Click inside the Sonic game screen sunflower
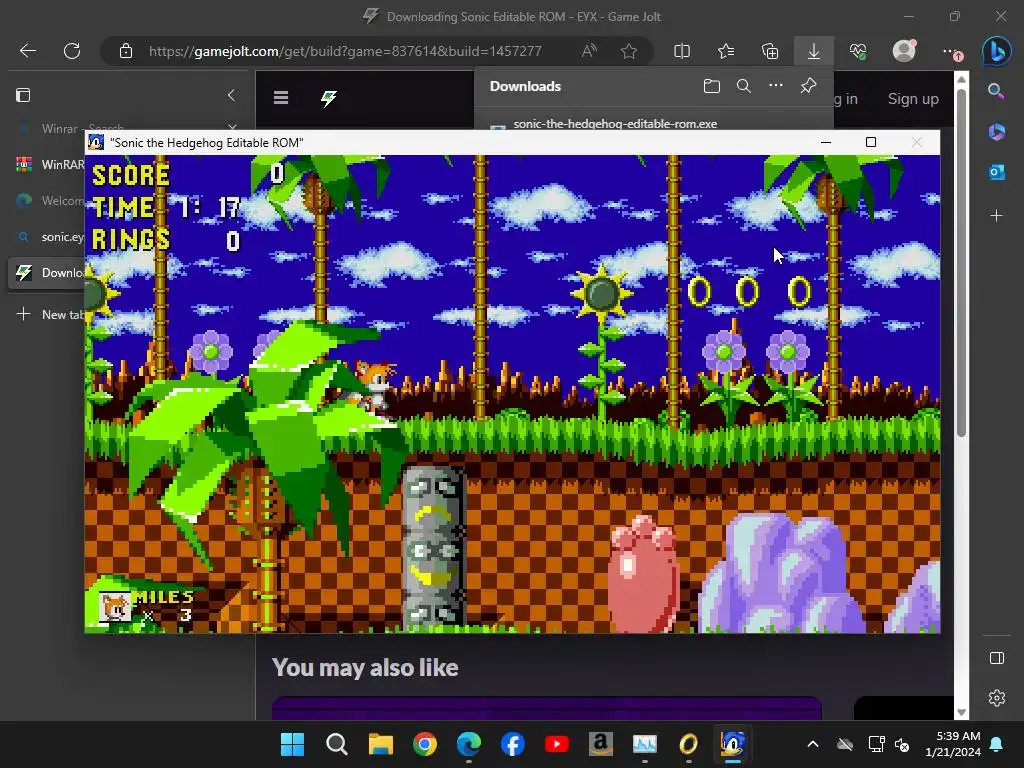Image resolution: width=1024 pixels, height=768 pixels. click(x=601, y=294)
